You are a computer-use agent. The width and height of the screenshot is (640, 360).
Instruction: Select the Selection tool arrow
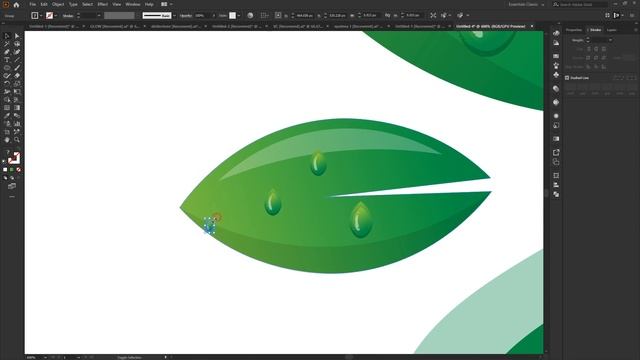click(7, 36)
